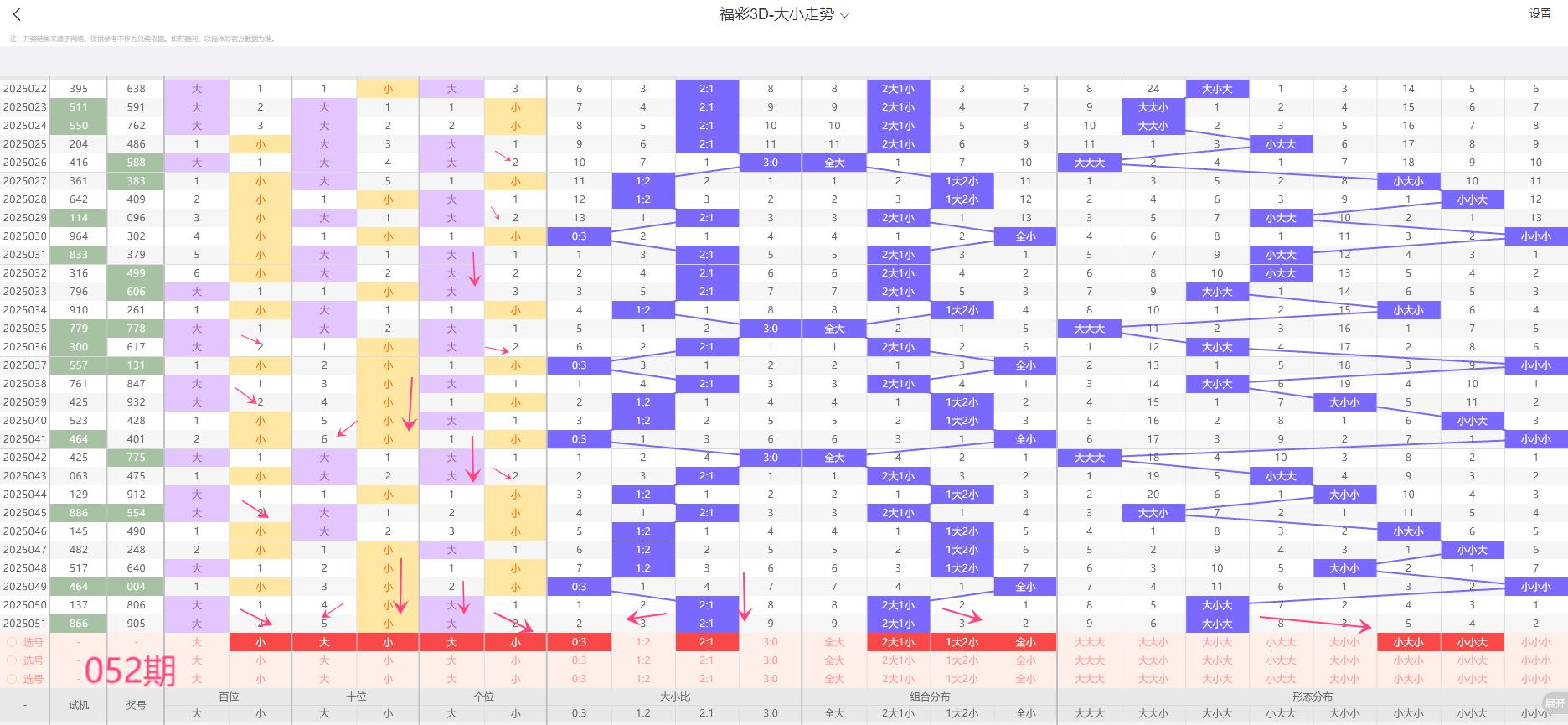Pick 全大 in the first 选号 row
Screen dimensions: 1568x725
click(834, 642)
